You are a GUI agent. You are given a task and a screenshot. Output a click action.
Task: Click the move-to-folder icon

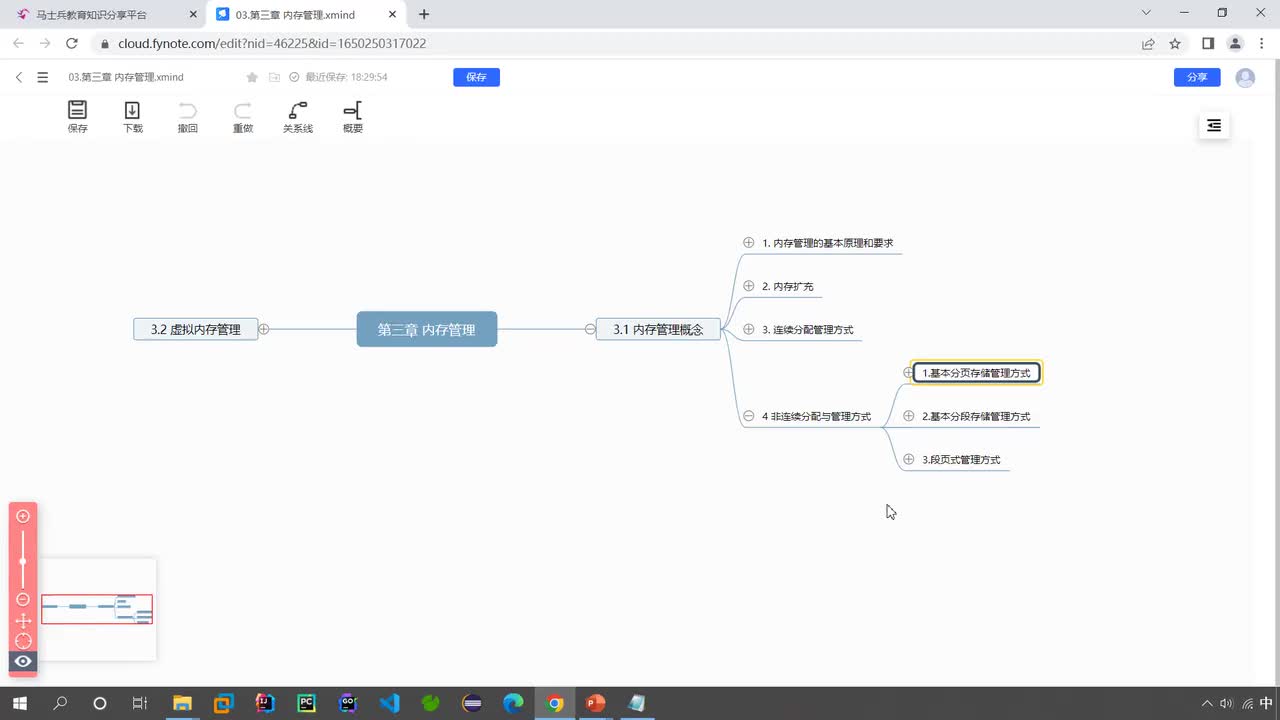click(x=274, y=77)
